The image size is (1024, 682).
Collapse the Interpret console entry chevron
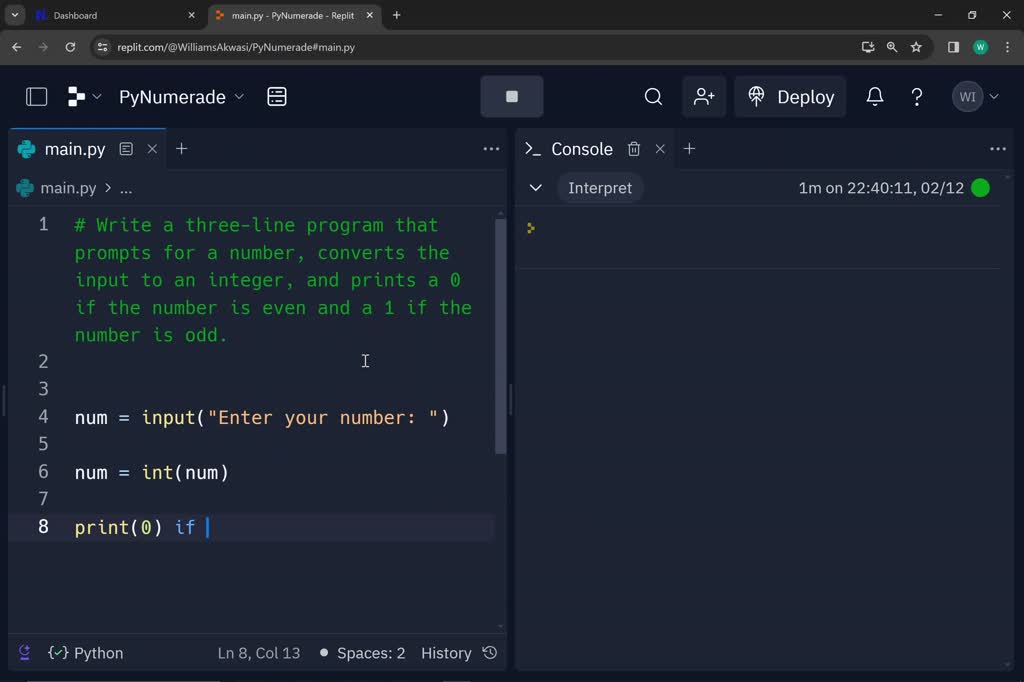pos(536,188)
